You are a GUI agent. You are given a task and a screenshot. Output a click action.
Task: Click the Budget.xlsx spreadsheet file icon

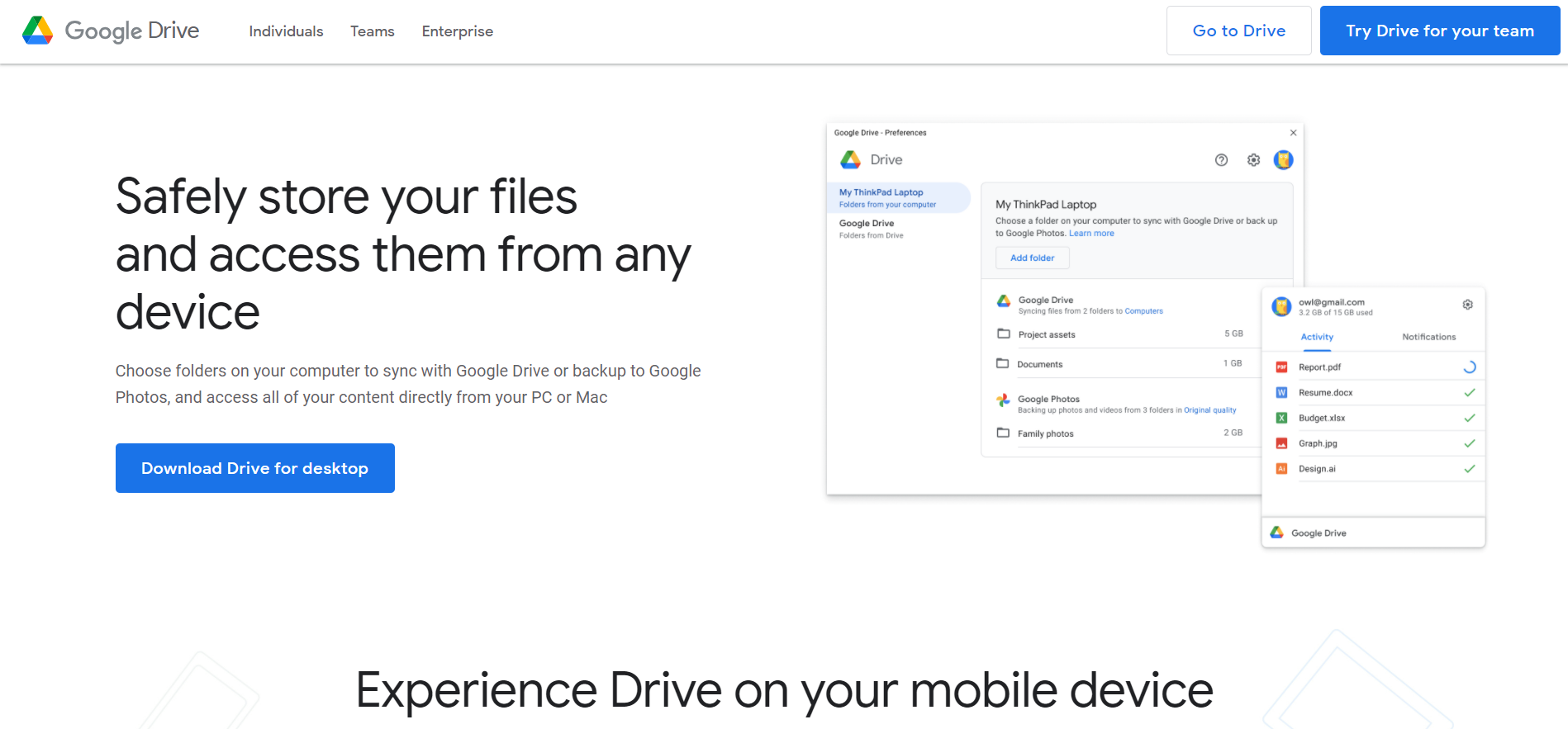click(x=1281, y=419)
